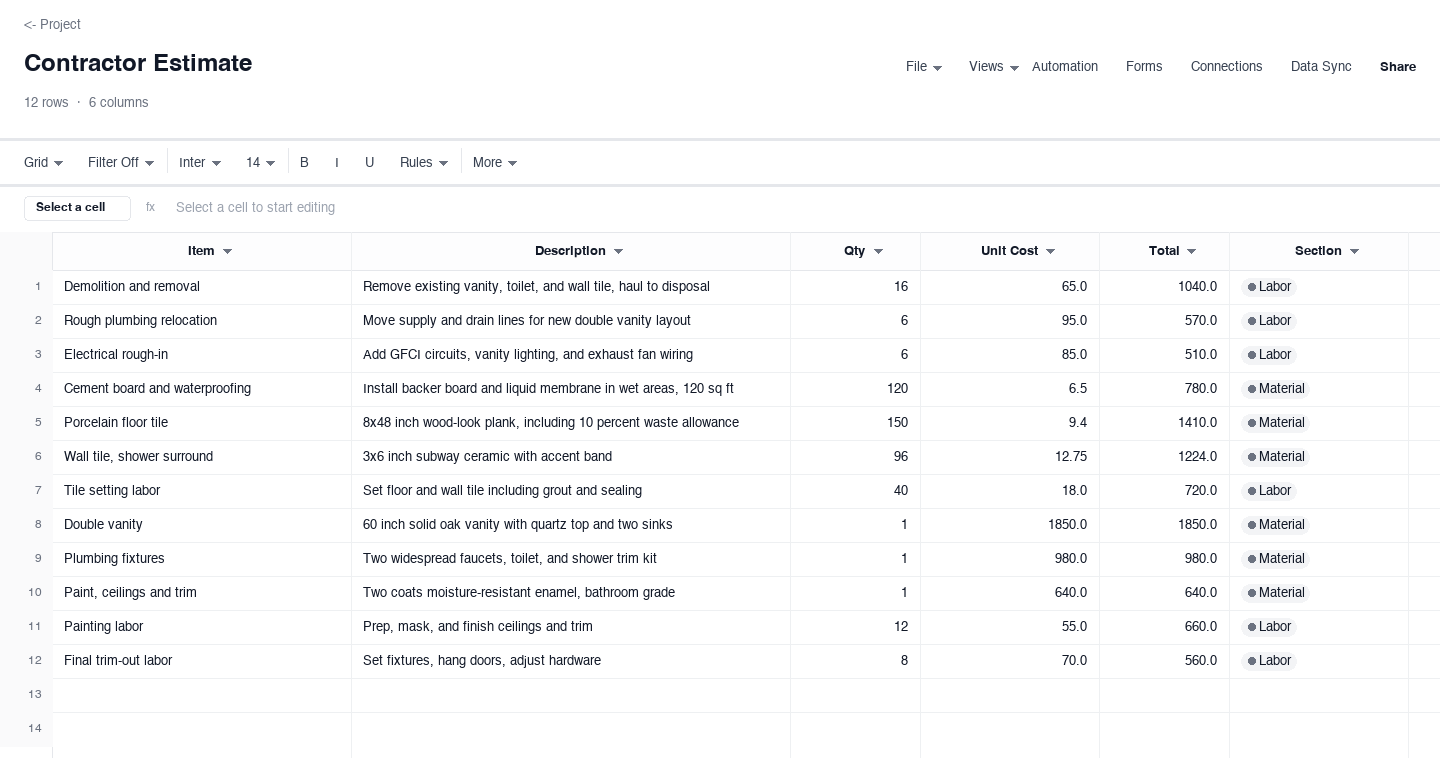Screen dimensions: 1440x758
Task: Open the Data Sync menu
Action: point(1321,67)
